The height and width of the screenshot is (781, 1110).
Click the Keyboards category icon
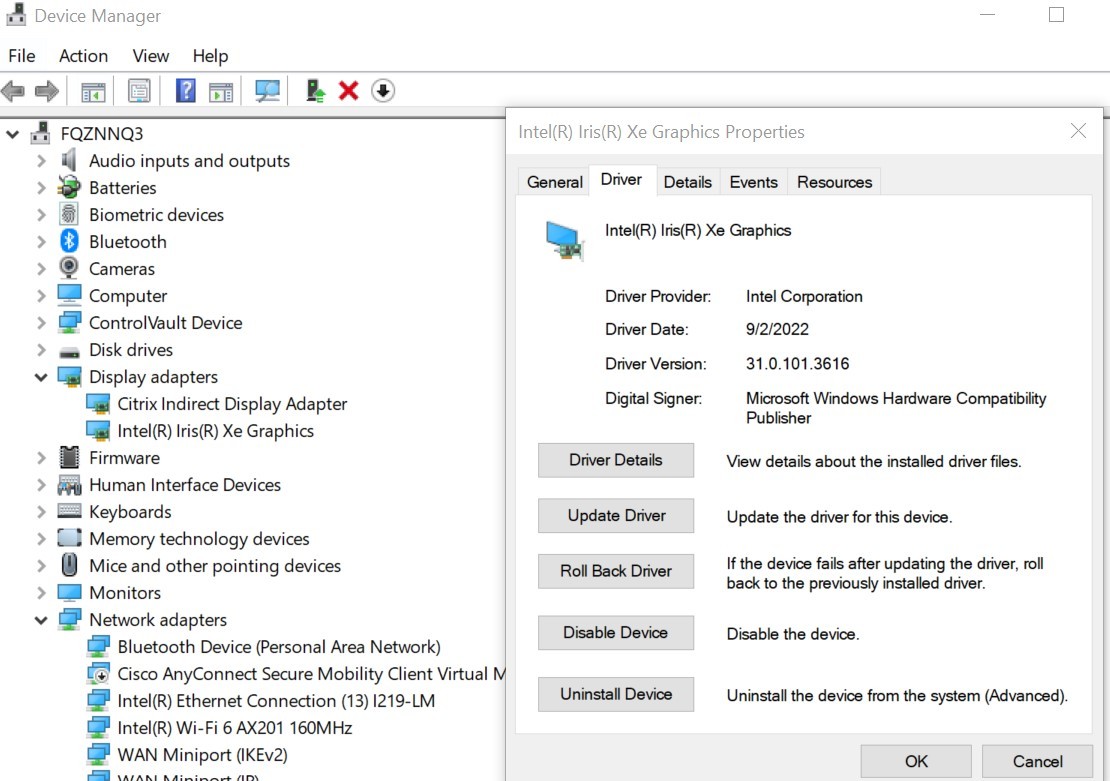[69, 511]
